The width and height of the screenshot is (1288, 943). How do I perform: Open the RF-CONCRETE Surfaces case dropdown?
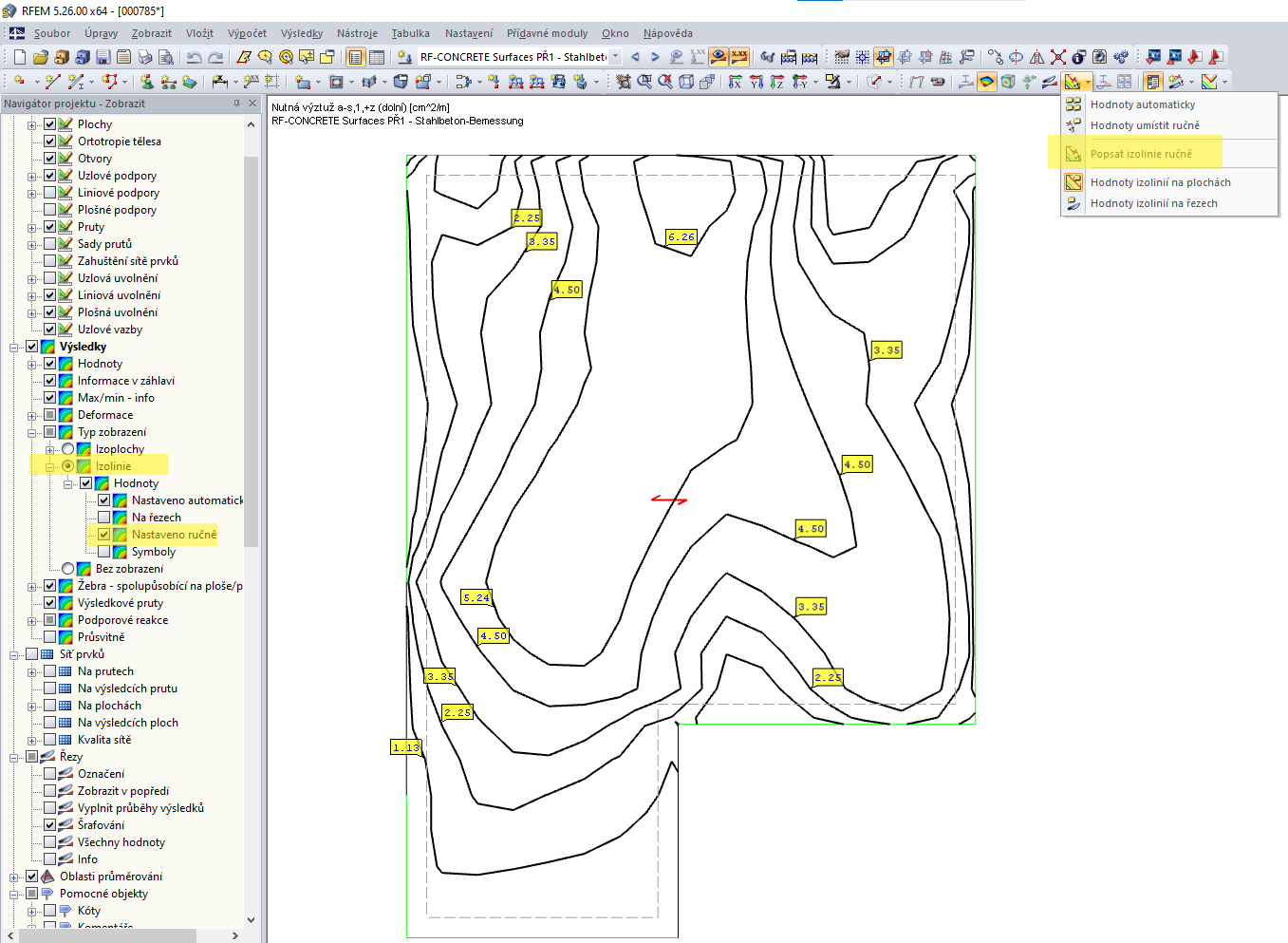coord(615,57)
